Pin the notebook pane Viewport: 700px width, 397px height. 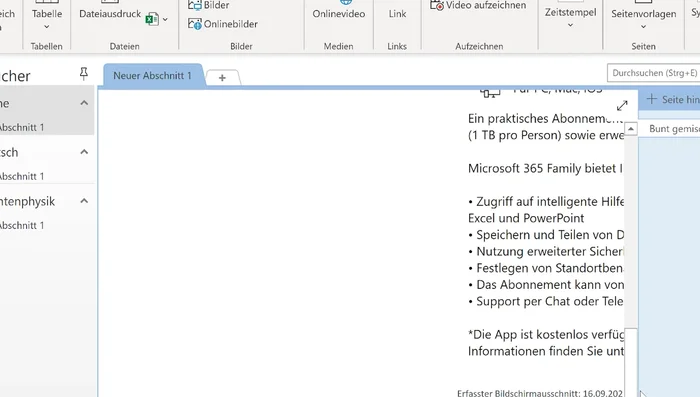tap(83, 74)
